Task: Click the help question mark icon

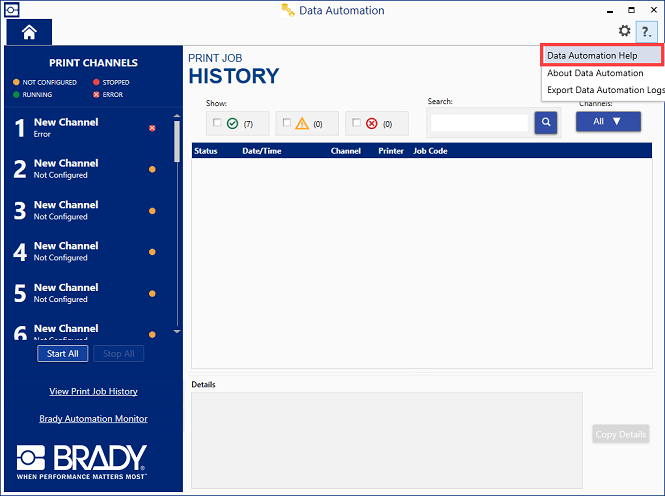Action: pos(645,31)
